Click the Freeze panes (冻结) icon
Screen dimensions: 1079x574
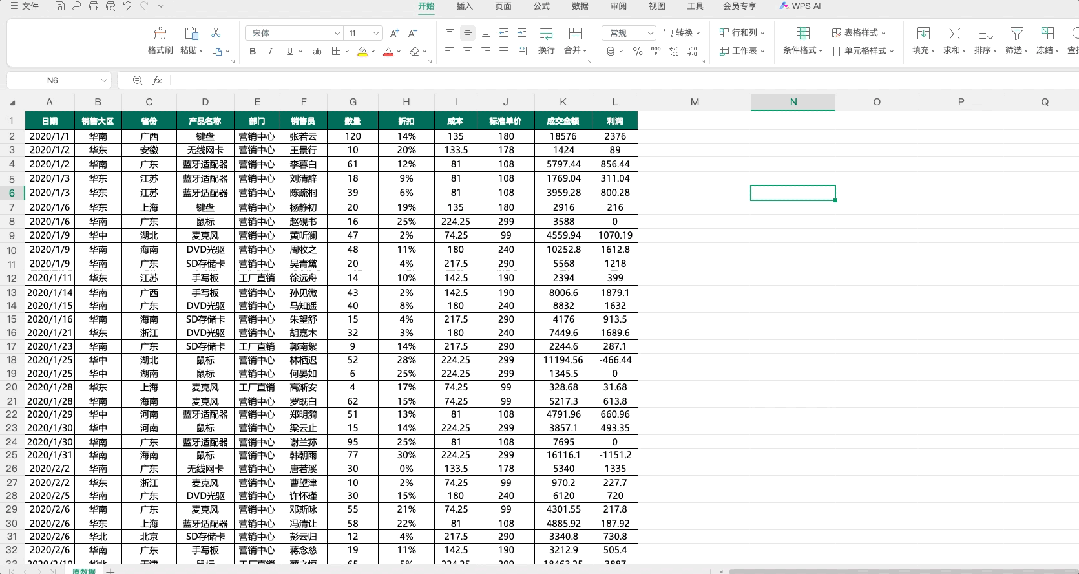point(1047,33)
